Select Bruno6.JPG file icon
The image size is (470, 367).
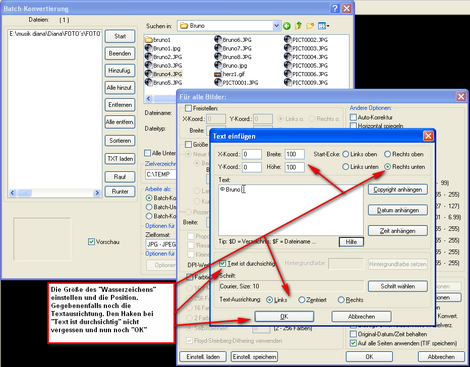[218, 39]
